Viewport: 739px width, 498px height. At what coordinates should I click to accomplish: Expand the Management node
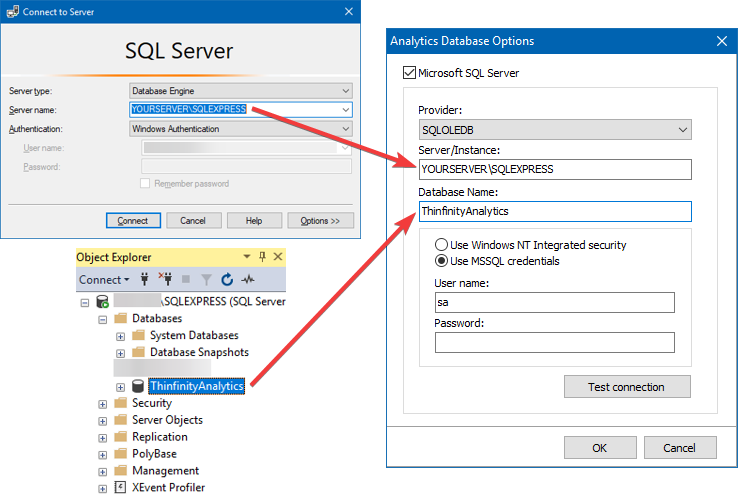click(102, 472)
